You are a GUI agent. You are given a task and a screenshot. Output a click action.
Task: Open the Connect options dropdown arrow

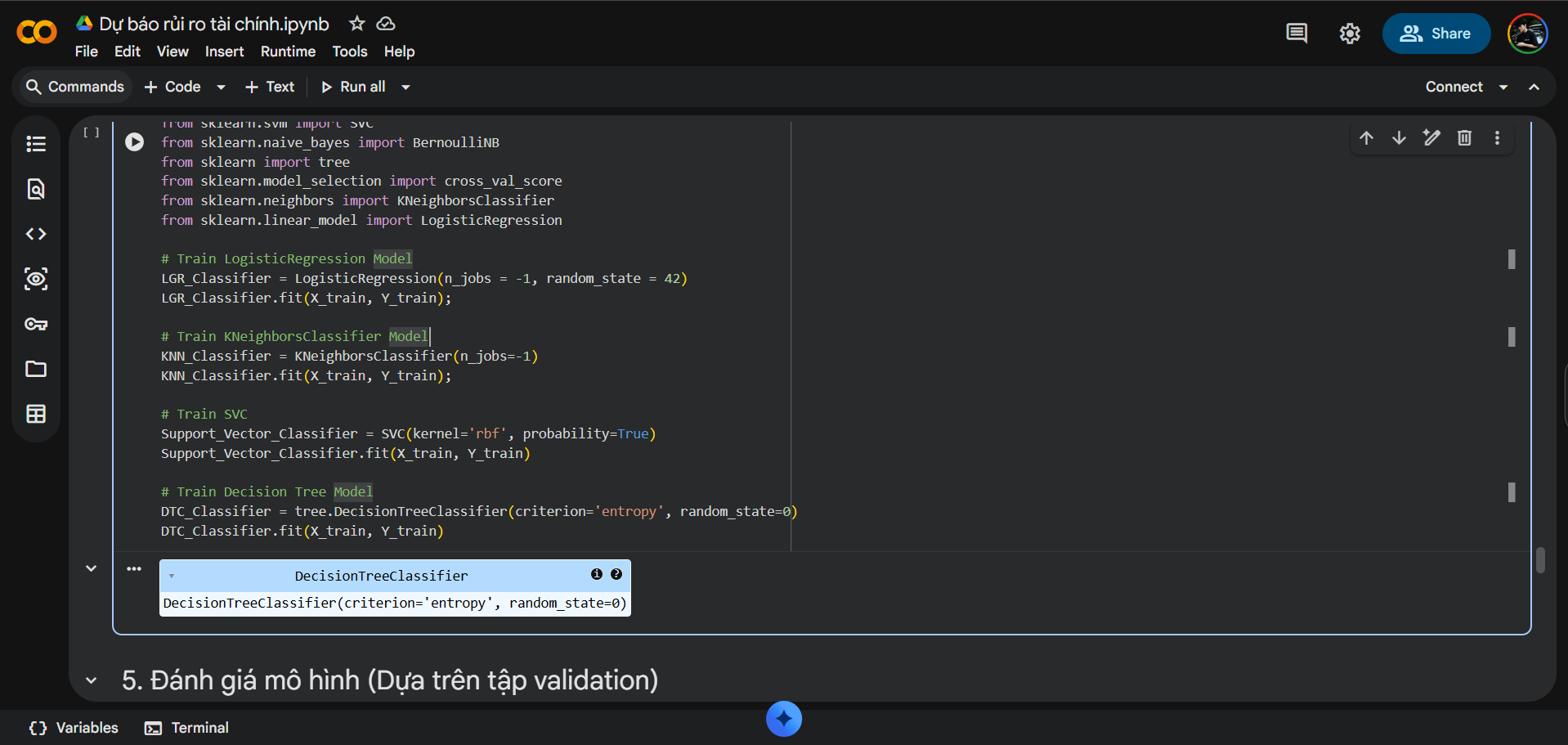click(1503, 87)
